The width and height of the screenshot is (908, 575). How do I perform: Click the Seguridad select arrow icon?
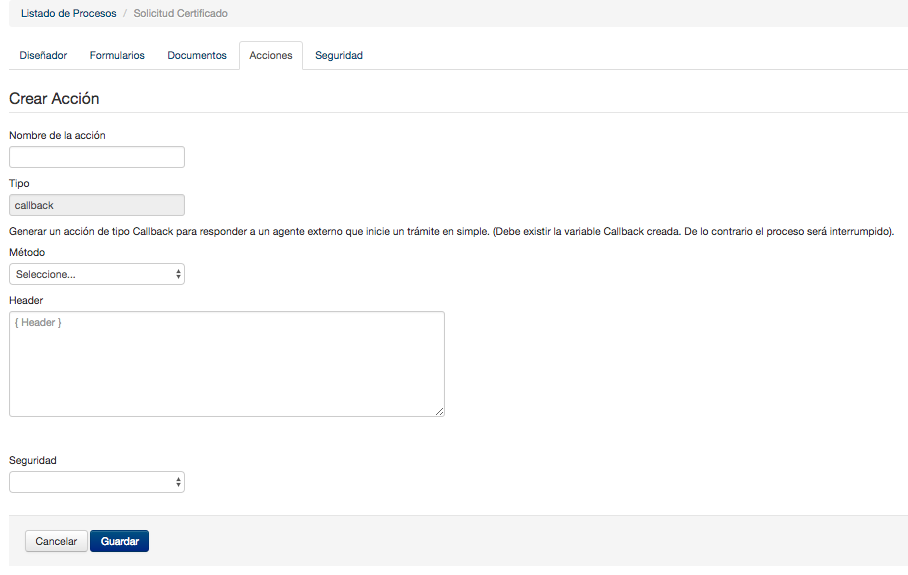(x=178, y=482)
